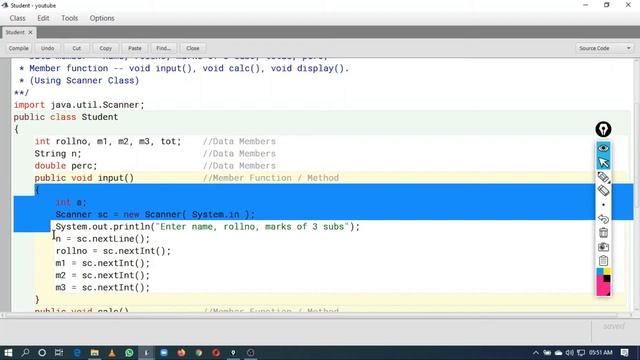Open the Tools menu
The image size is (640, 360).
click(x=69, y=18)
